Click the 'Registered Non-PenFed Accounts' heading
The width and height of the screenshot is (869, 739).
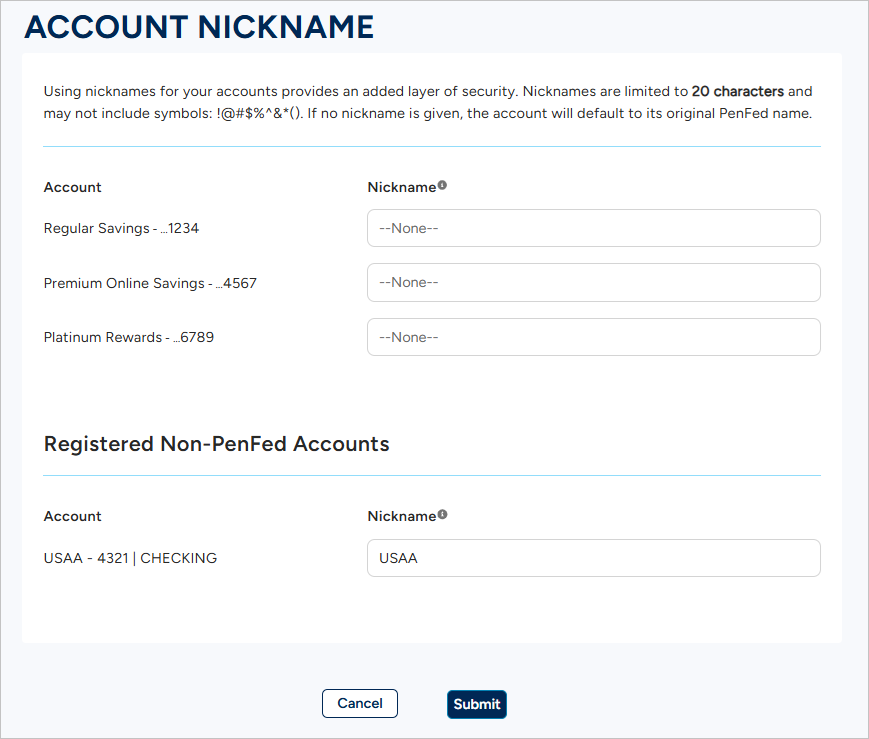click(217, 444)
